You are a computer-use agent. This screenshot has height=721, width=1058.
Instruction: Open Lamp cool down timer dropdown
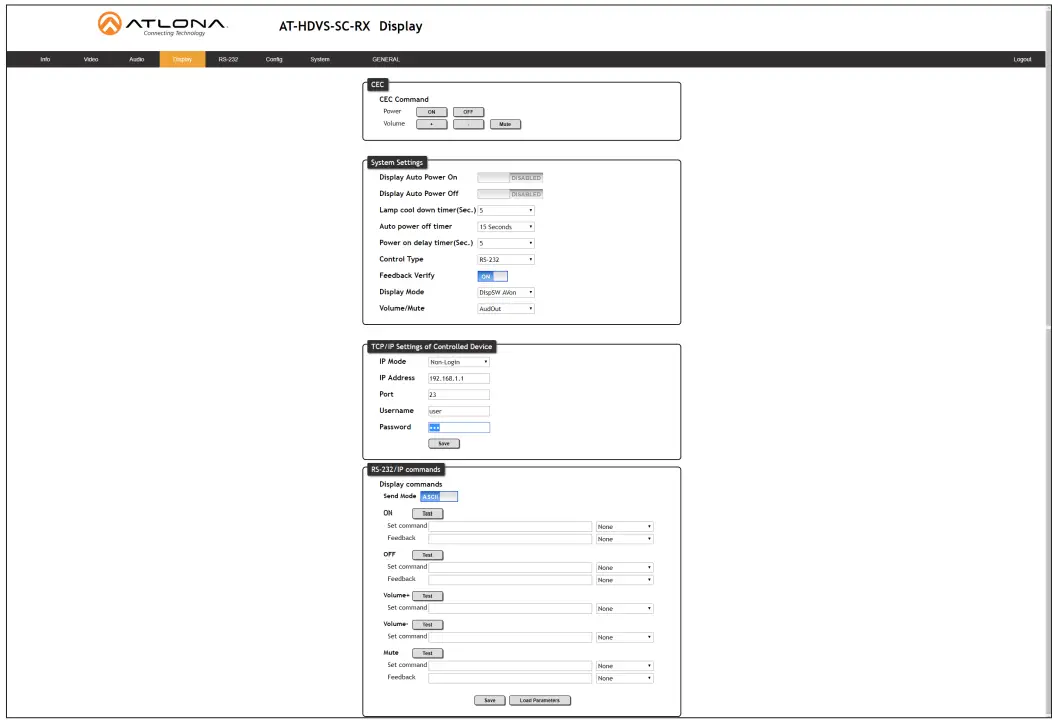pos(506,210)
